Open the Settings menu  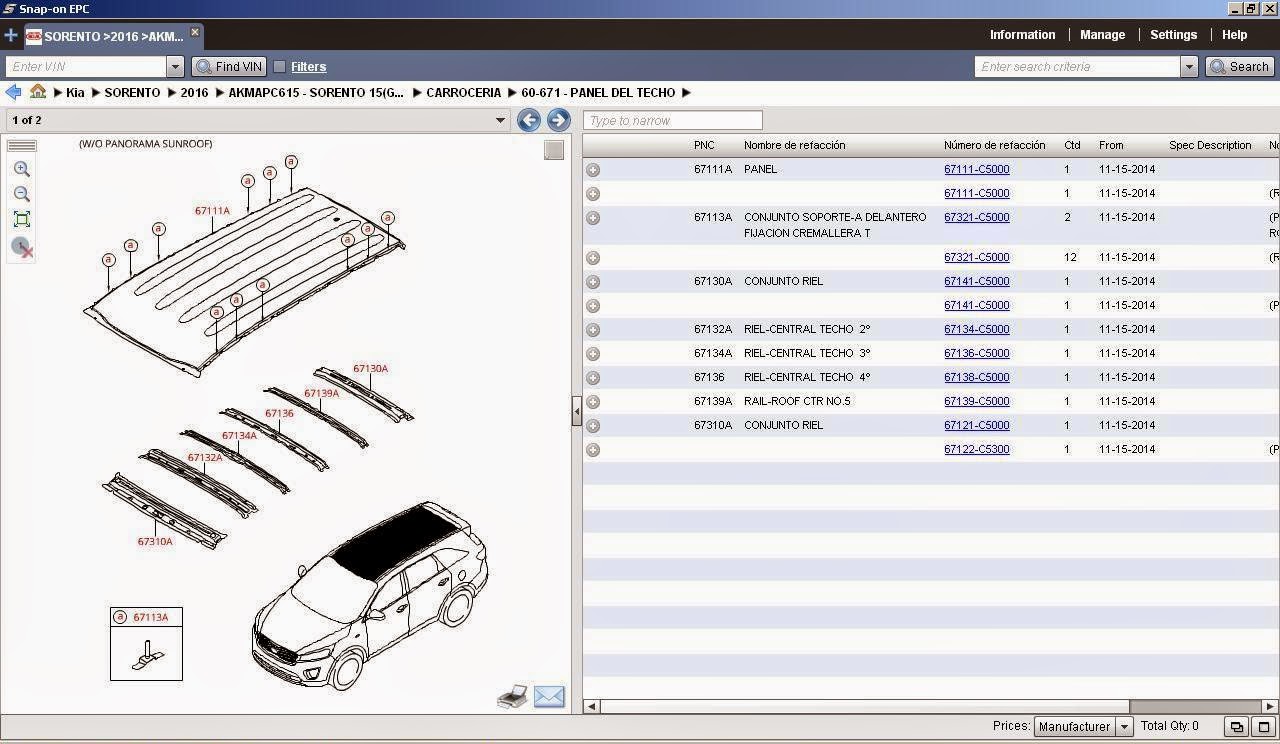click(1173, 35)
